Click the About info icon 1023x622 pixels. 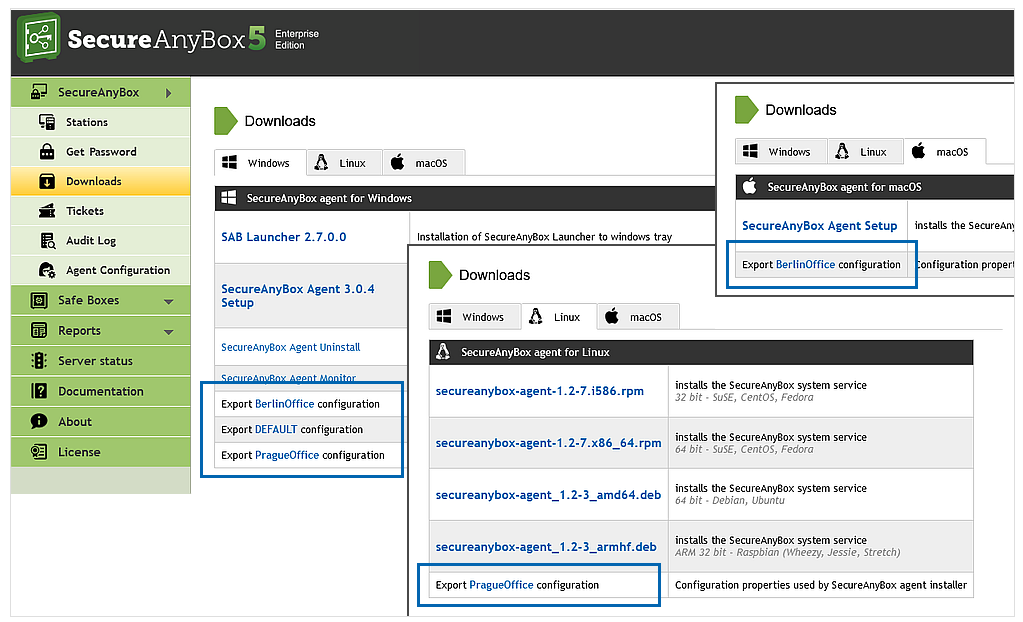(x=39, y=422)
